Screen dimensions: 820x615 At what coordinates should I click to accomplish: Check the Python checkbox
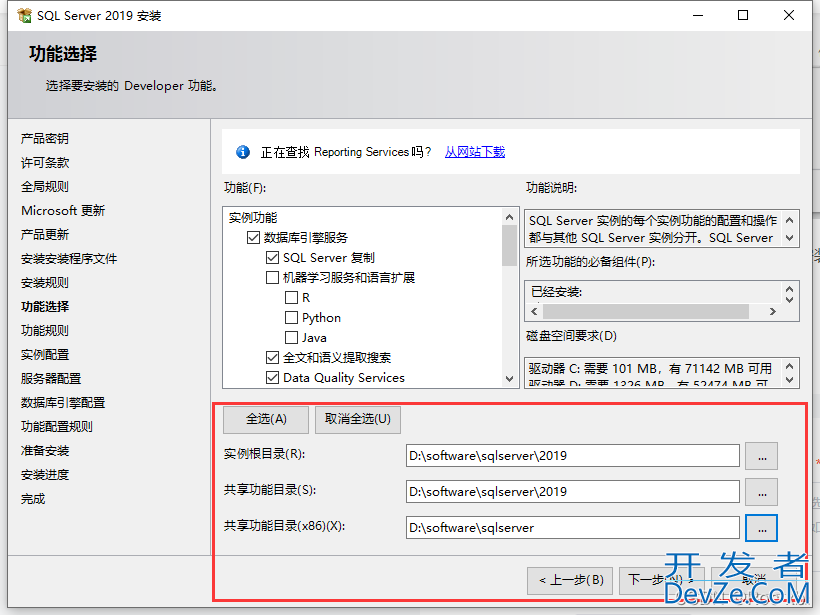coord(291,317)
